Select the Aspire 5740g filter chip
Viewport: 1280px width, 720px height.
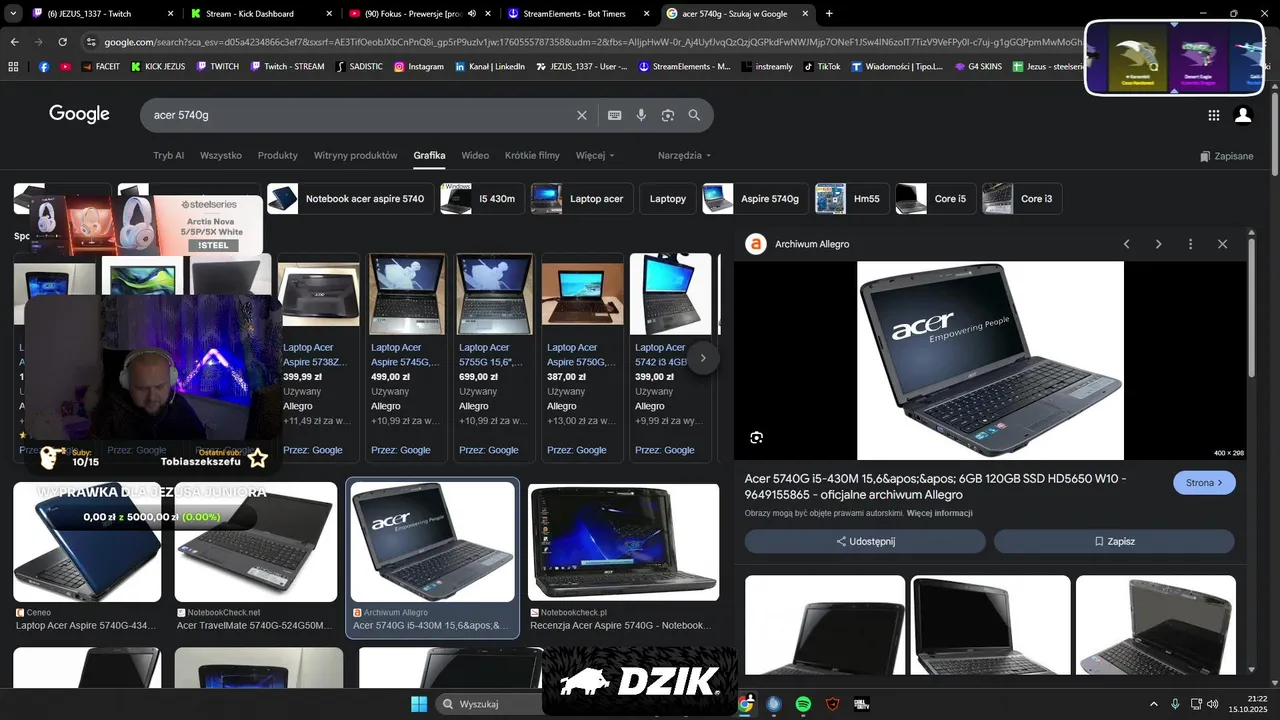pos(755,199)
